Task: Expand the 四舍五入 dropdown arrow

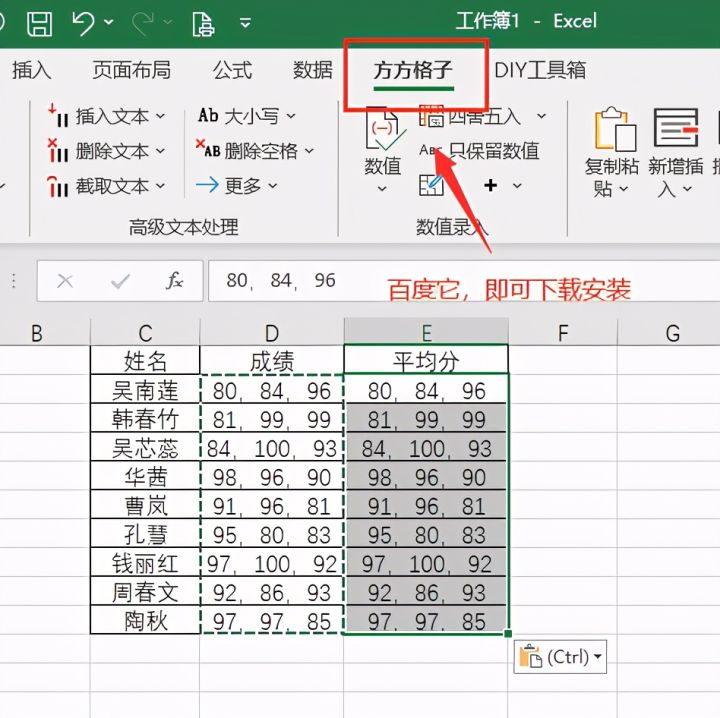Action: coord(542,116)
